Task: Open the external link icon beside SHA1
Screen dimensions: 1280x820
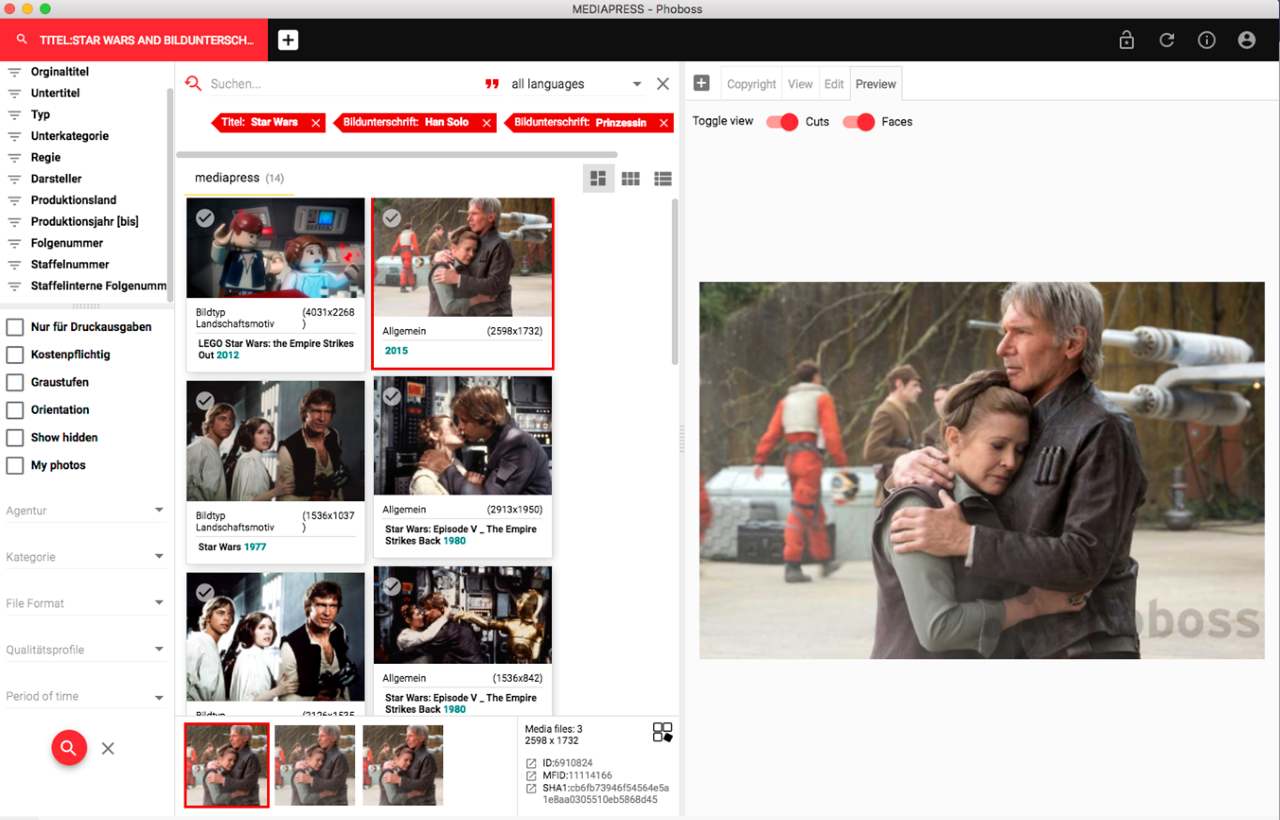Action: [x=531, y=789]
